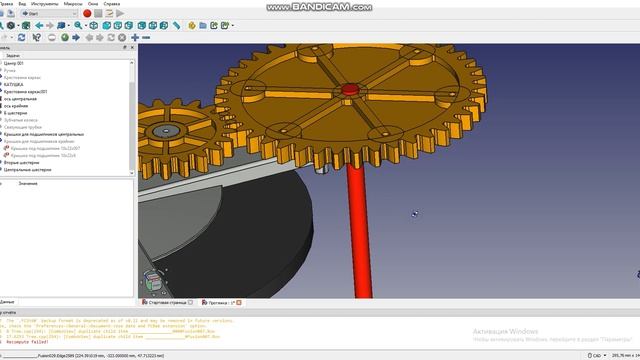The image size is (640, 360).
Task: Switch to the Протяжка : 1* document tab
Action: (x=221, y=302)
